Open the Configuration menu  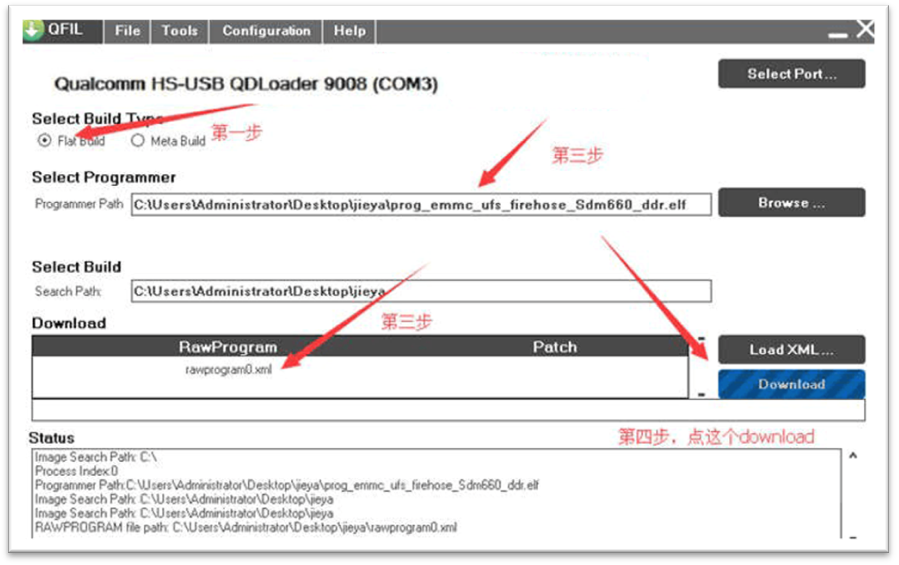pos(266,31)
